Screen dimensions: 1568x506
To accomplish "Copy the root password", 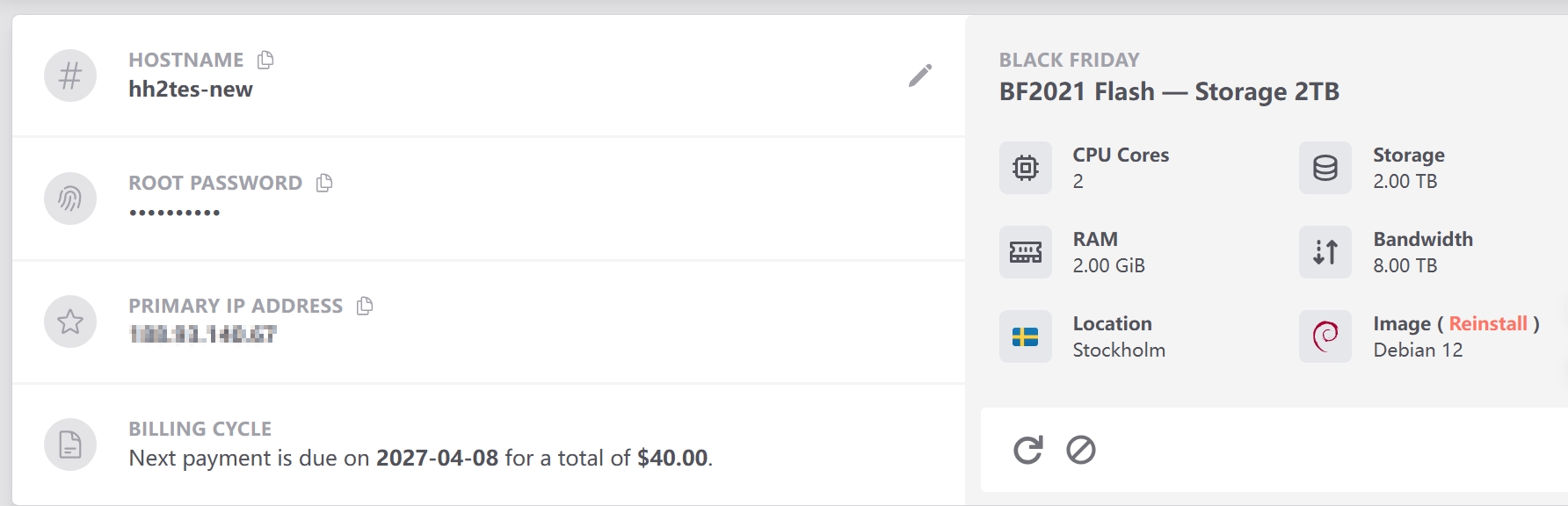I will tap(324, 183).
